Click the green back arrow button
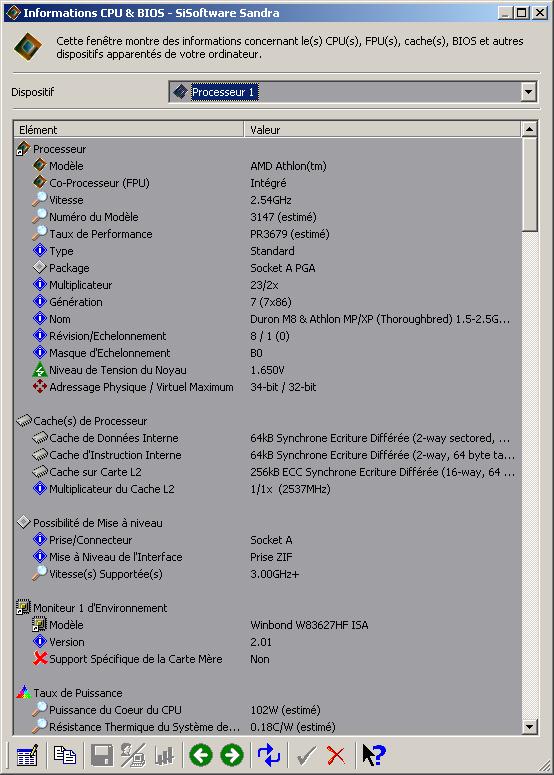Screen dimensions: 554x775 tap(201, 755)
